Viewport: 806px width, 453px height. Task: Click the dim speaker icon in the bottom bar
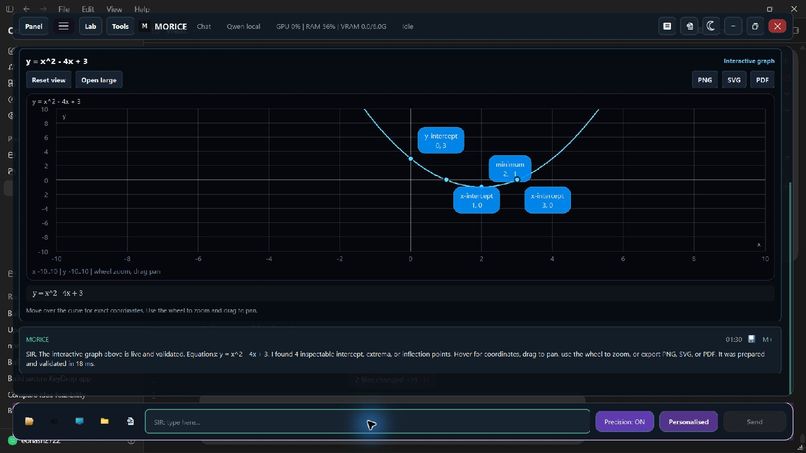[54, 421]
